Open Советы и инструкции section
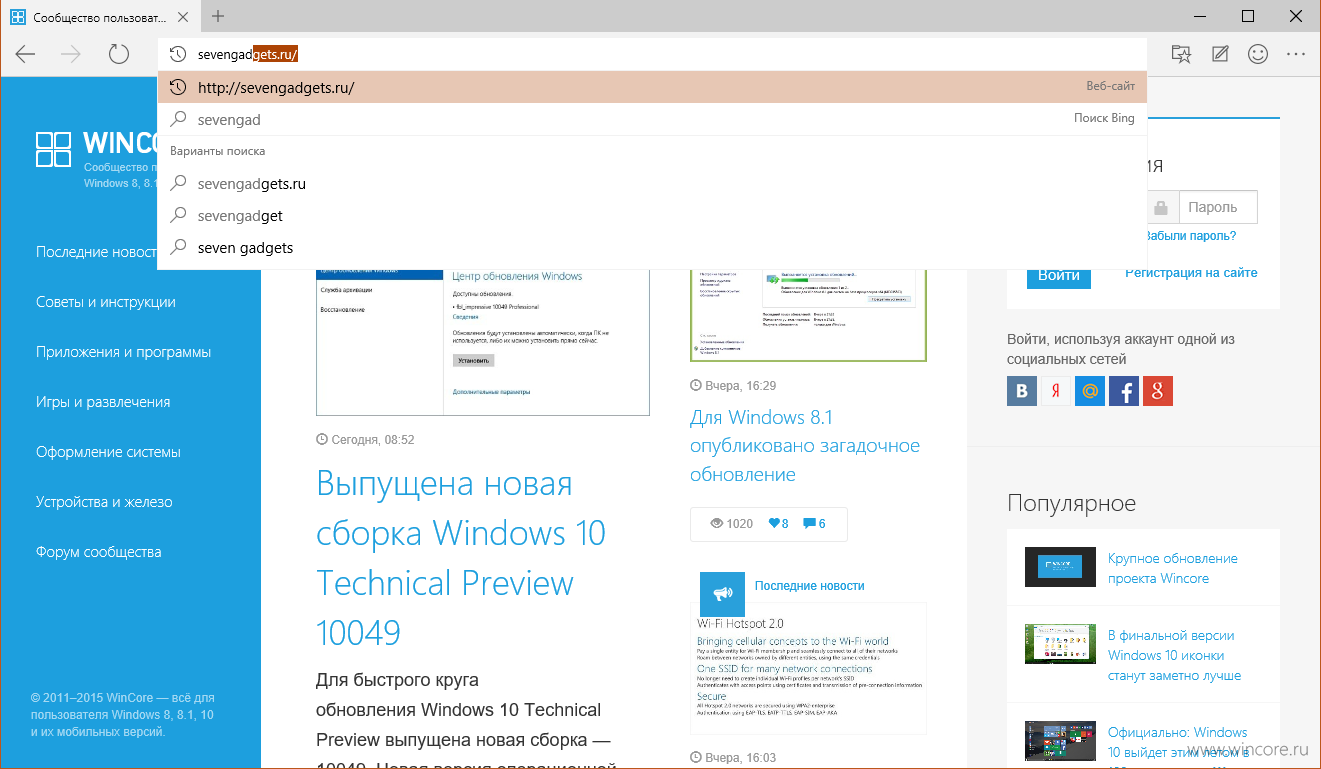 point(106,302)
